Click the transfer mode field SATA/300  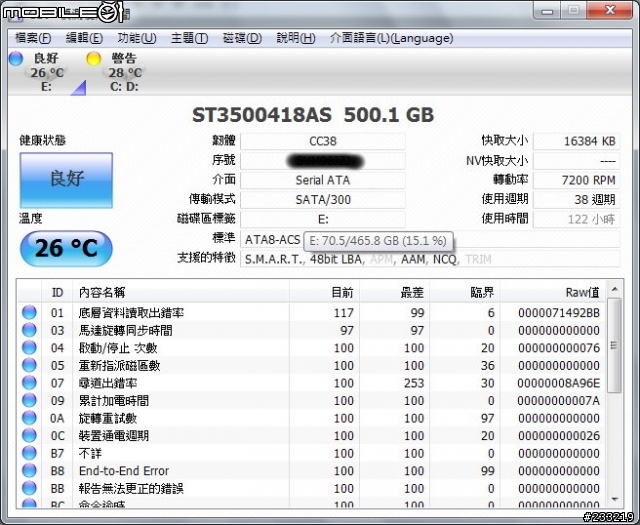[x=323, y=200]
